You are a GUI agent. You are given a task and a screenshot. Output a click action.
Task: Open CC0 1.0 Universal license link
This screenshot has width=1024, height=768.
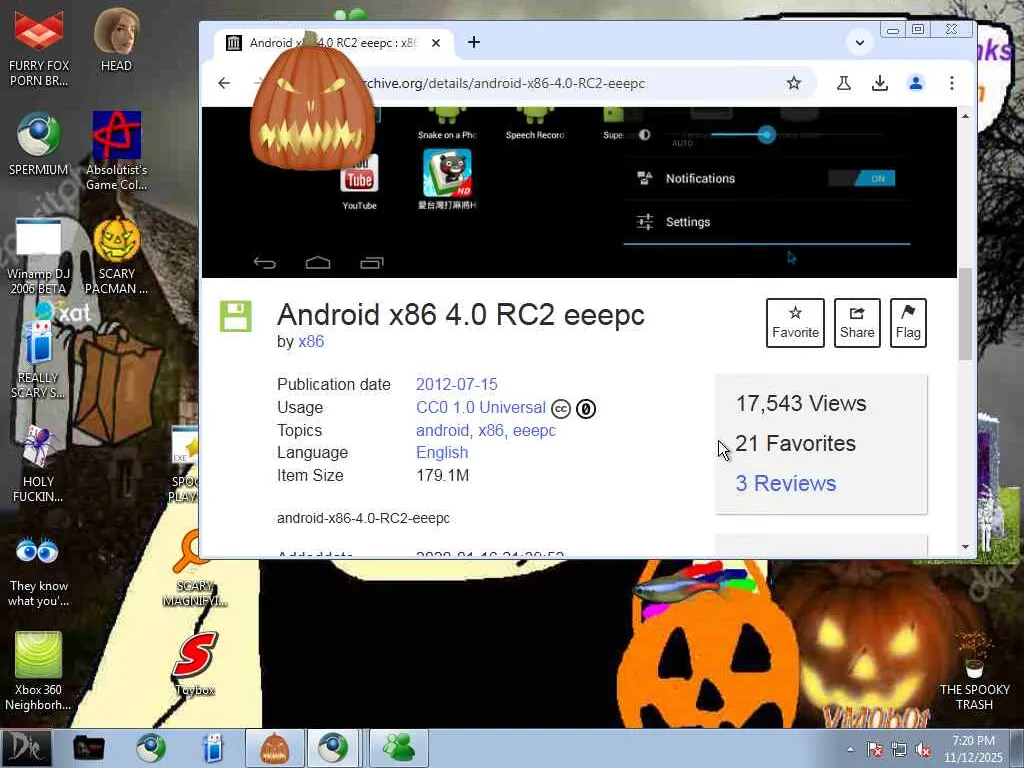(481, 408)
